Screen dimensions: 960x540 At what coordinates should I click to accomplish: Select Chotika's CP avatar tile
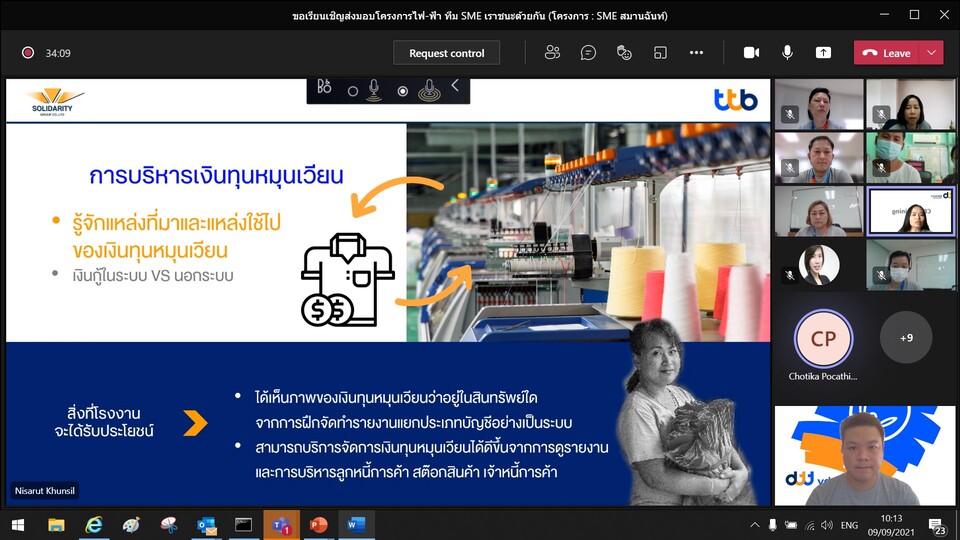(x=823, y=338)
